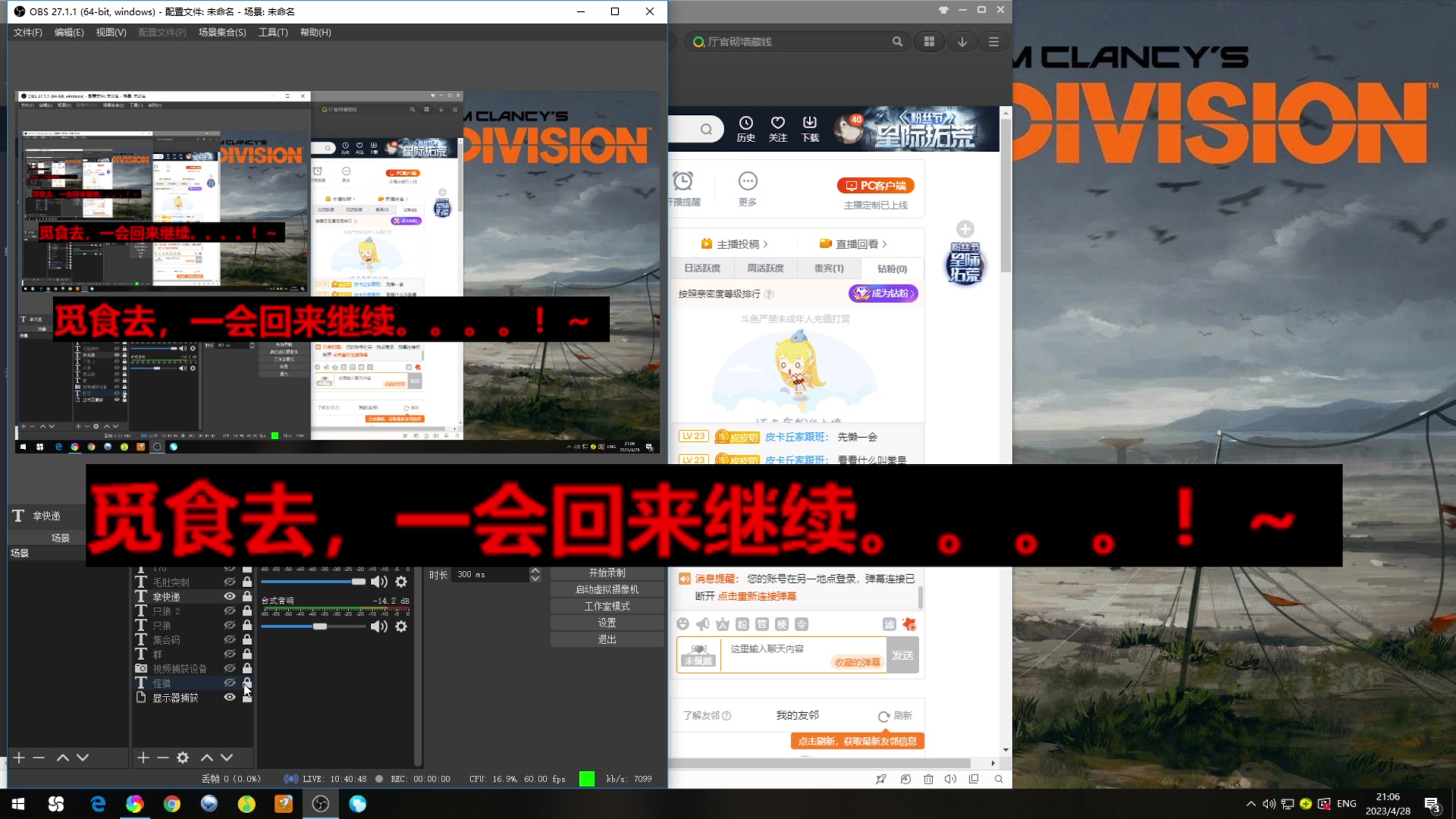Increase the transition 时长 duration with the up arrow
Screen dimensions: 1456x819
[535, 570]
